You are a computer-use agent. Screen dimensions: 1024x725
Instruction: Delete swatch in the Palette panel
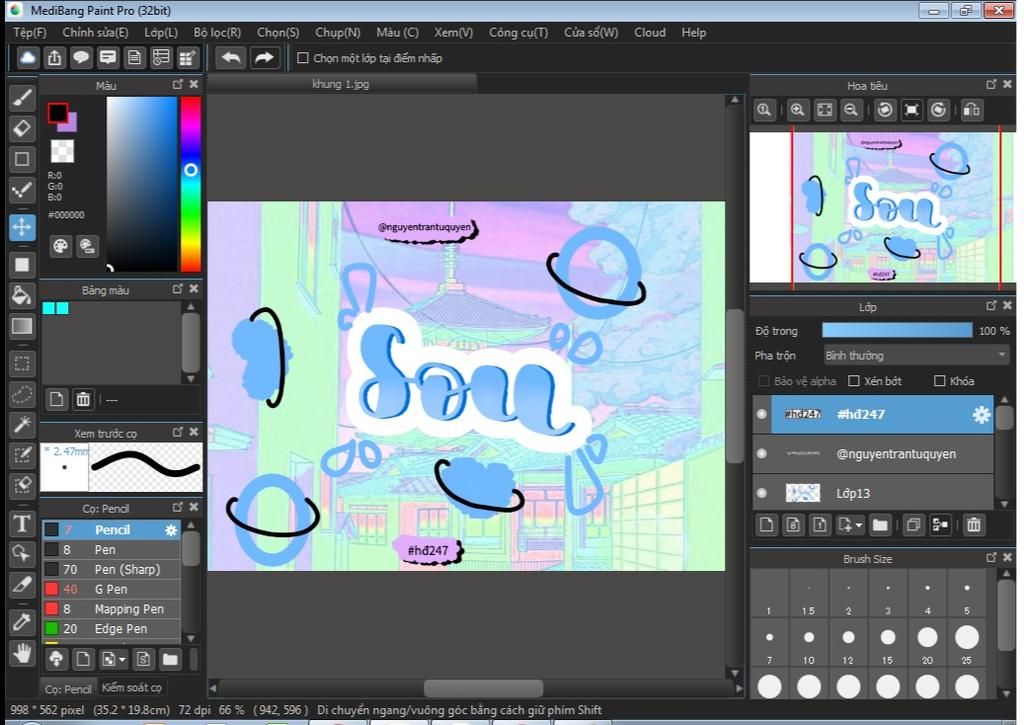(83, 399)
